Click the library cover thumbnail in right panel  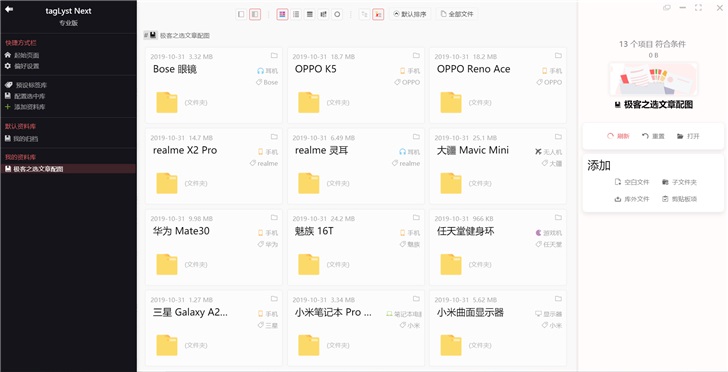[653, 79]
